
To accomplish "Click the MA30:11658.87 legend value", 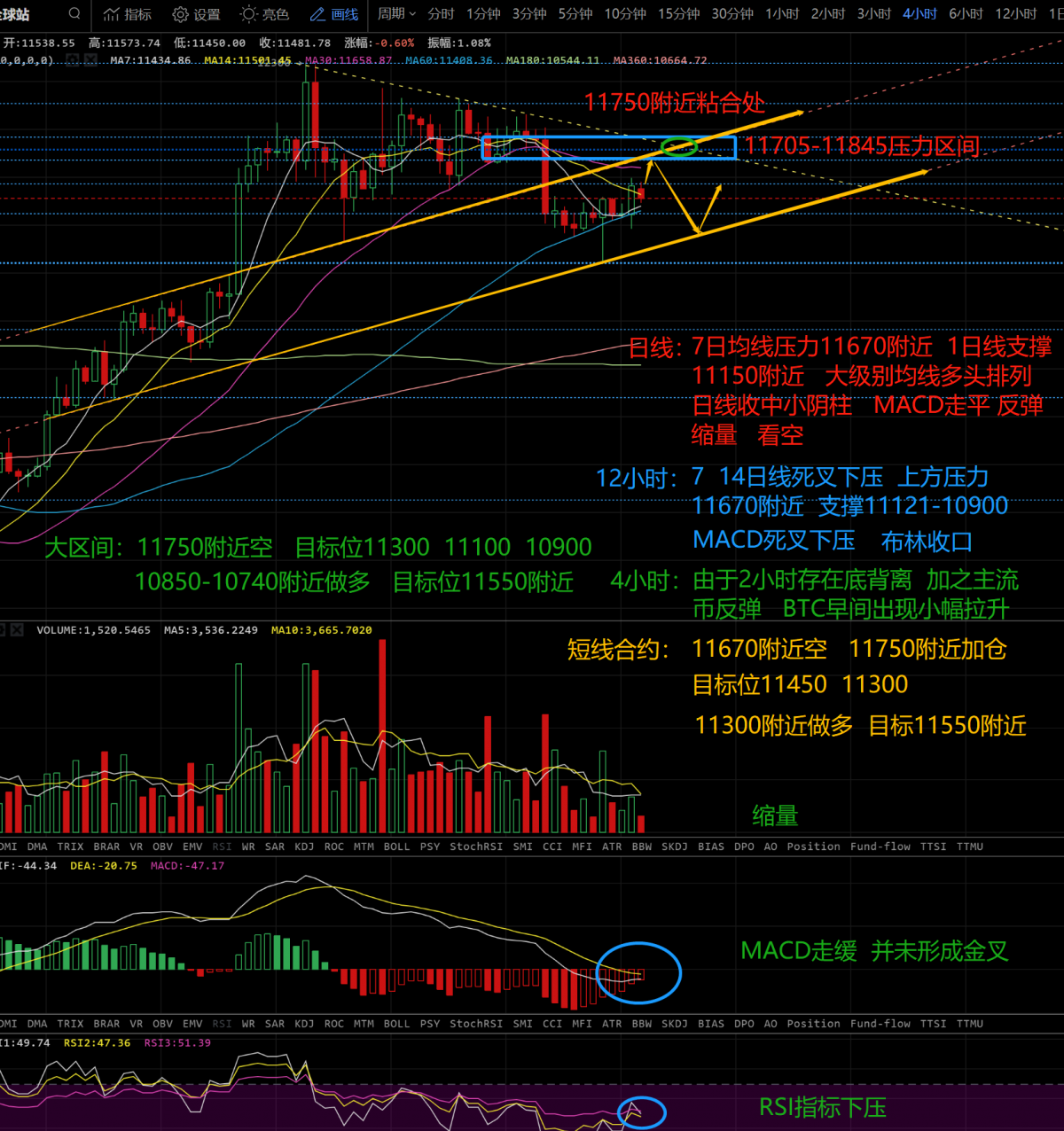I will tap(348, 60).
